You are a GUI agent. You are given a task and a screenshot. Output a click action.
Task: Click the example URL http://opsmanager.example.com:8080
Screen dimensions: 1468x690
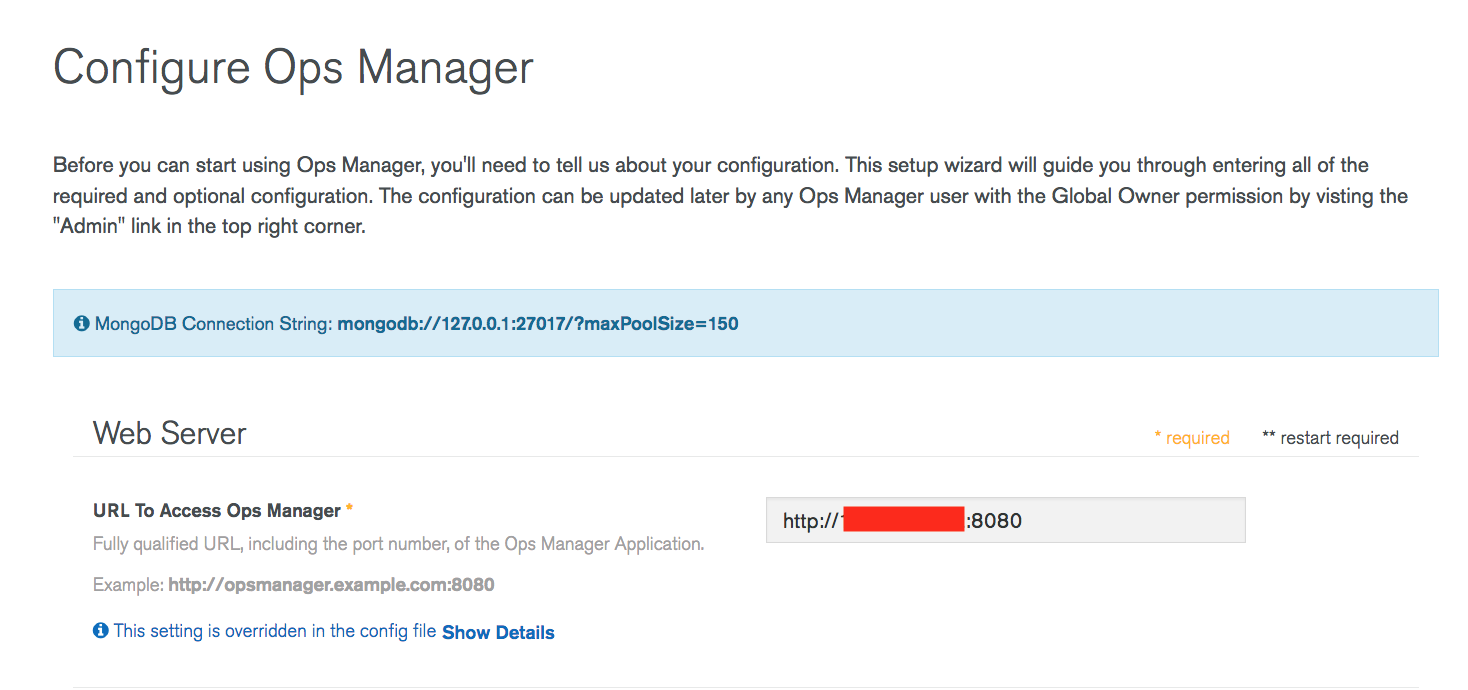(x=331, y=584)
